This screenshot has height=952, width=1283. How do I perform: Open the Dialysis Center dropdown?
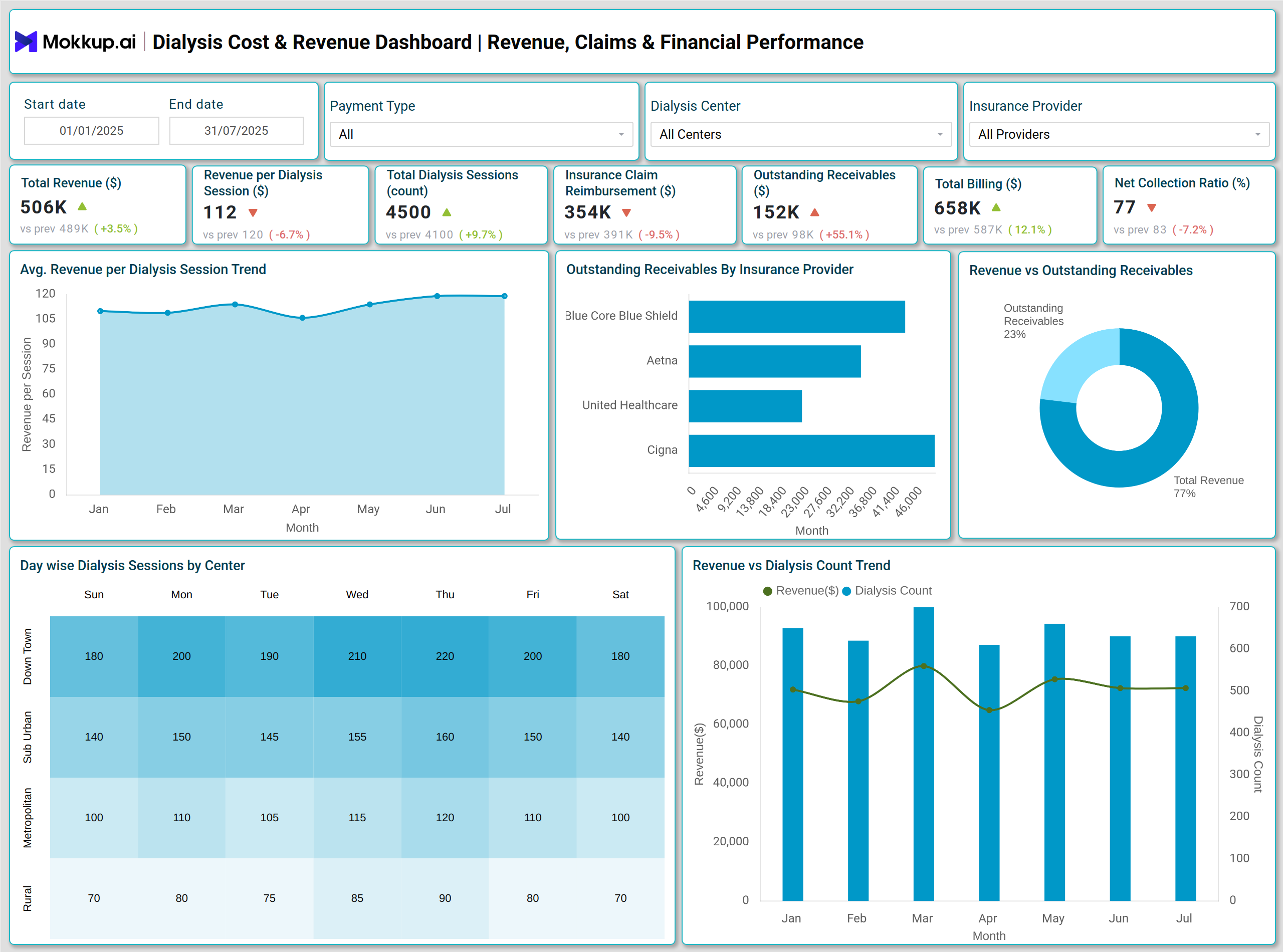[x=801, y=134]
